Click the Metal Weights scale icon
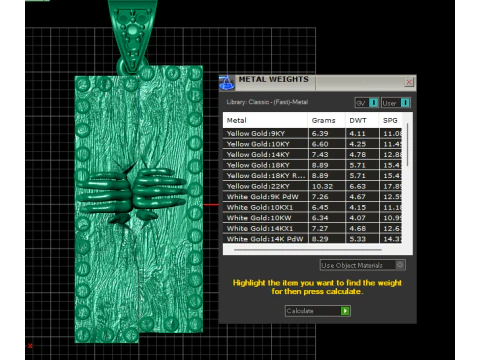Image resolution: width=480 pixels, height=360 pixels. coord(227,83)
